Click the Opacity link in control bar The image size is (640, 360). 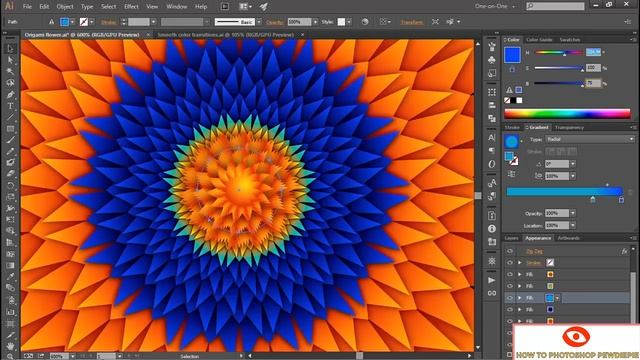click(274, 22)
